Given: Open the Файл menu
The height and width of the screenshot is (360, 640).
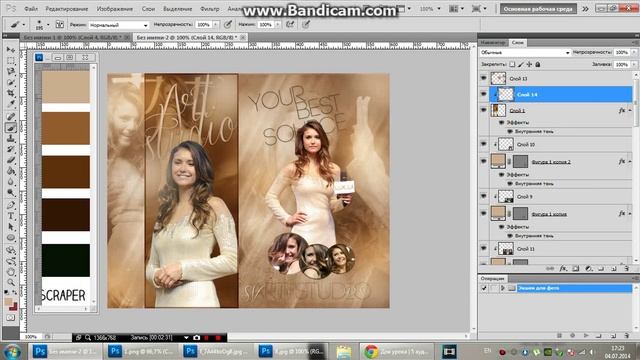Looking at the screenshot, I should click(x=31, y=9).
